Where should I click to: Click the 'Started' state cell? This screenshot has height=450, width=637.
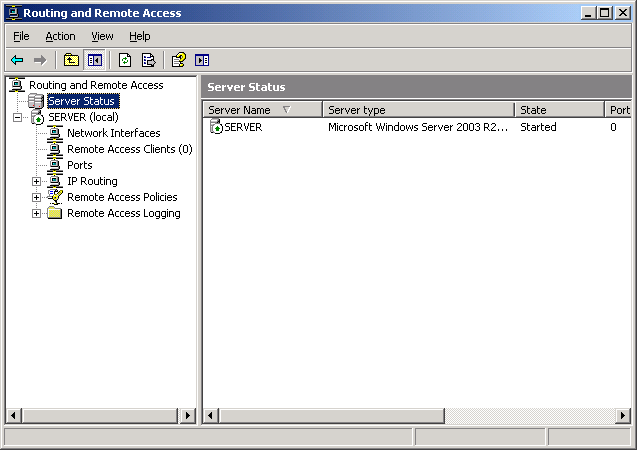(x=538, y=127)
